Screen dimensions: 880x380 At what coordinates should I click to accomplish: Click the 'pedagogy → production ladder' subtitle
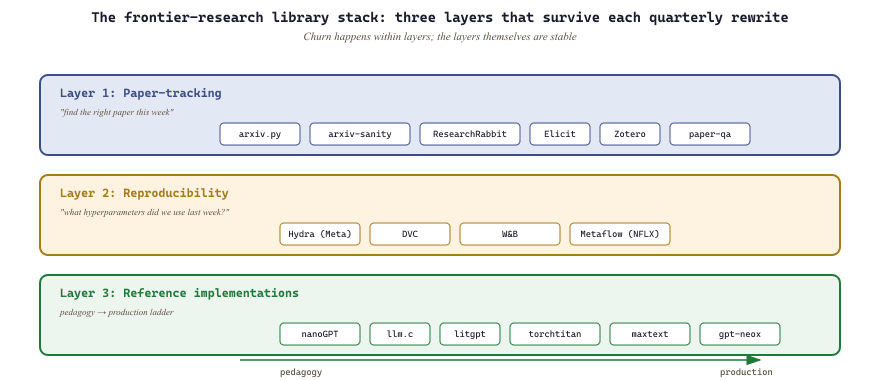(116, 312)
